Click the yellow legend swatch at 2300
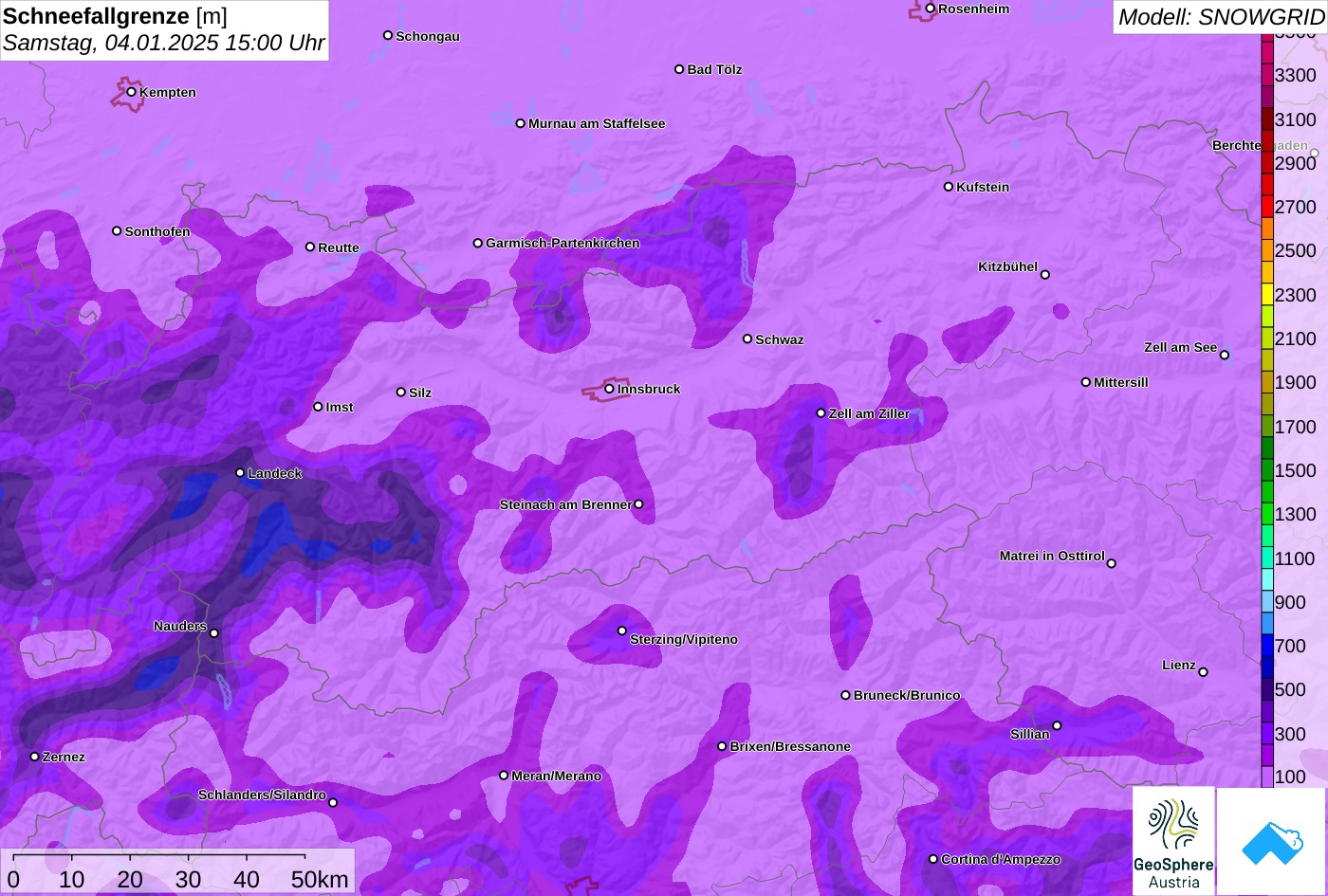This screenshot has width=1328, height=896. (x=1267, y=294)
